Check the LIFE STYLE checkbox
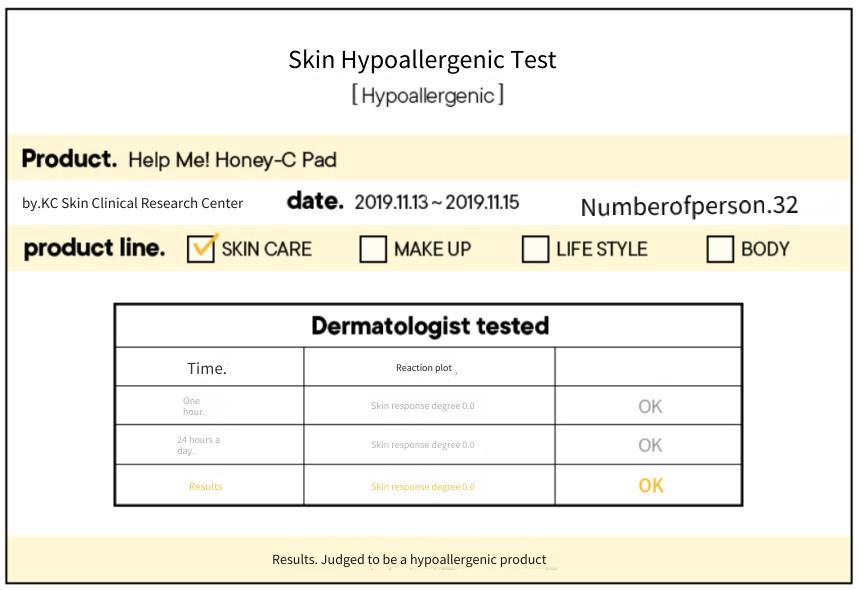This screenshot has height=590, width=860. point(535,249)
